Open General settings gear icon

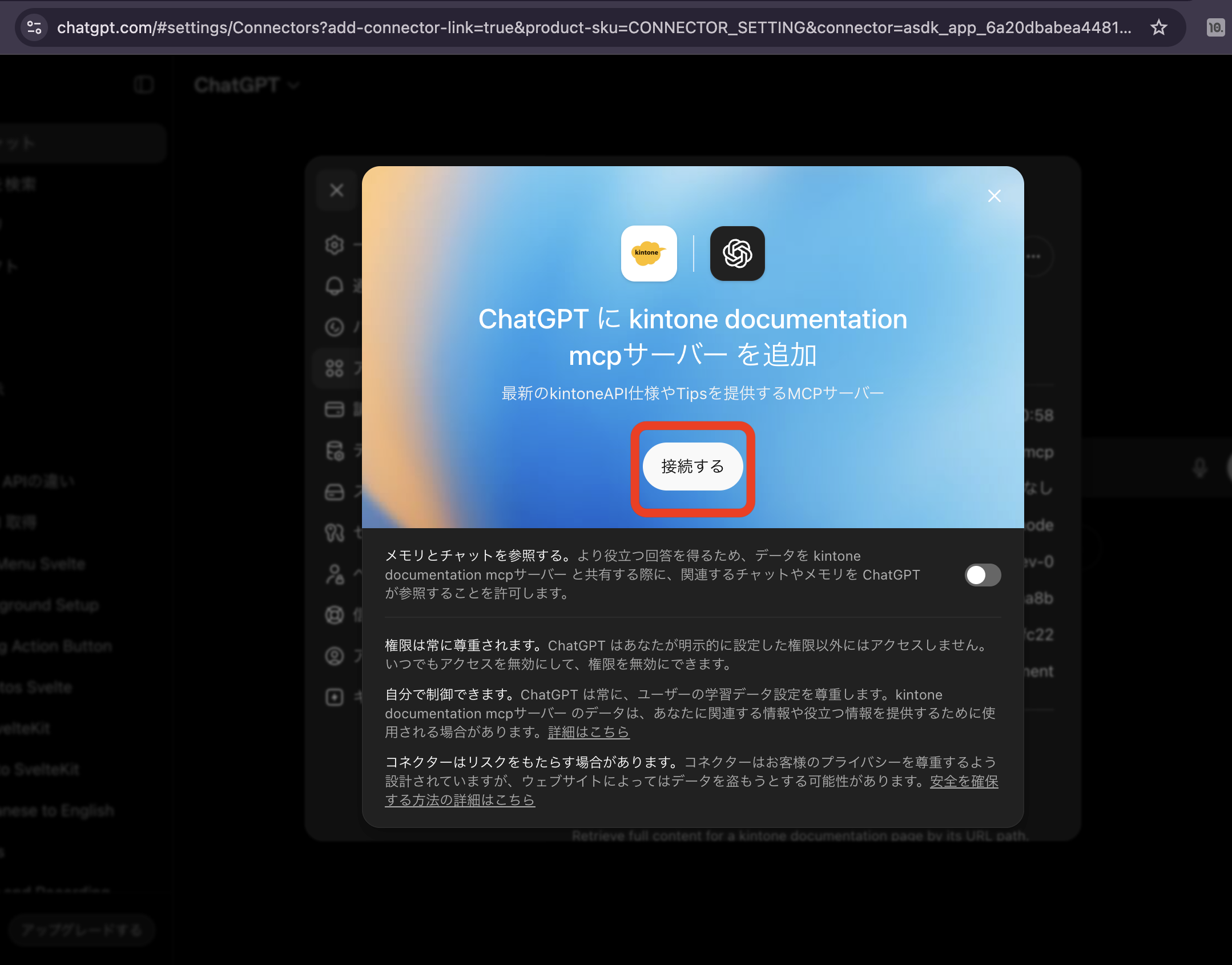[335, 245]
